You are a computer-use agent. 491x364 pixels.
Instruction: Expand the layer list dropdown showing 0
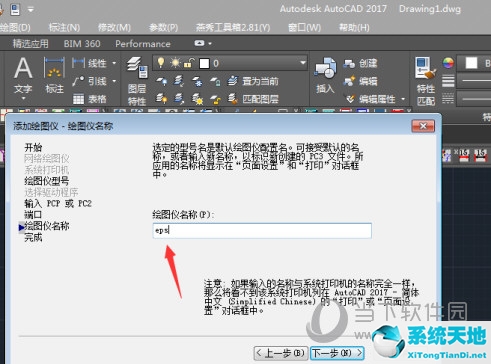pos(302,63)
